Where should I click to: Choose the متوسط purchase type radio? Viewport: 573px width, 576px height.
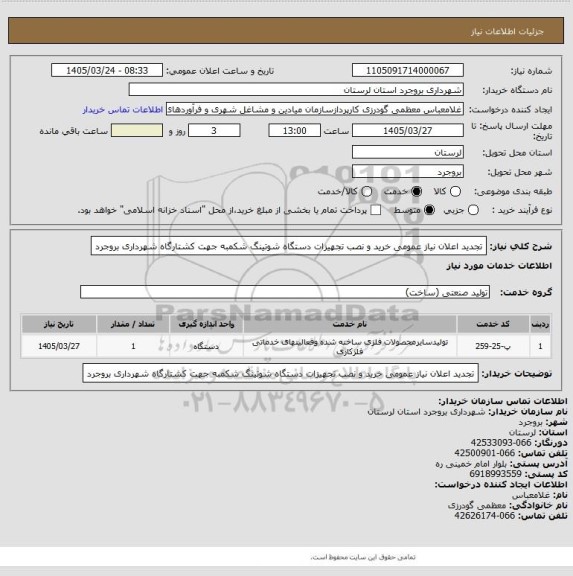[x=429, y=210]
